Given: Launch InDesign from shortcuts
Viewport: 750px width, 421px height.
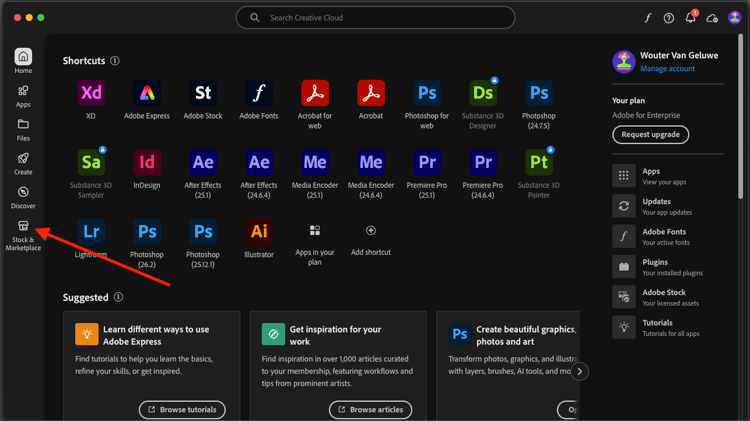Looking at the screenshot, I should [147, 162].
